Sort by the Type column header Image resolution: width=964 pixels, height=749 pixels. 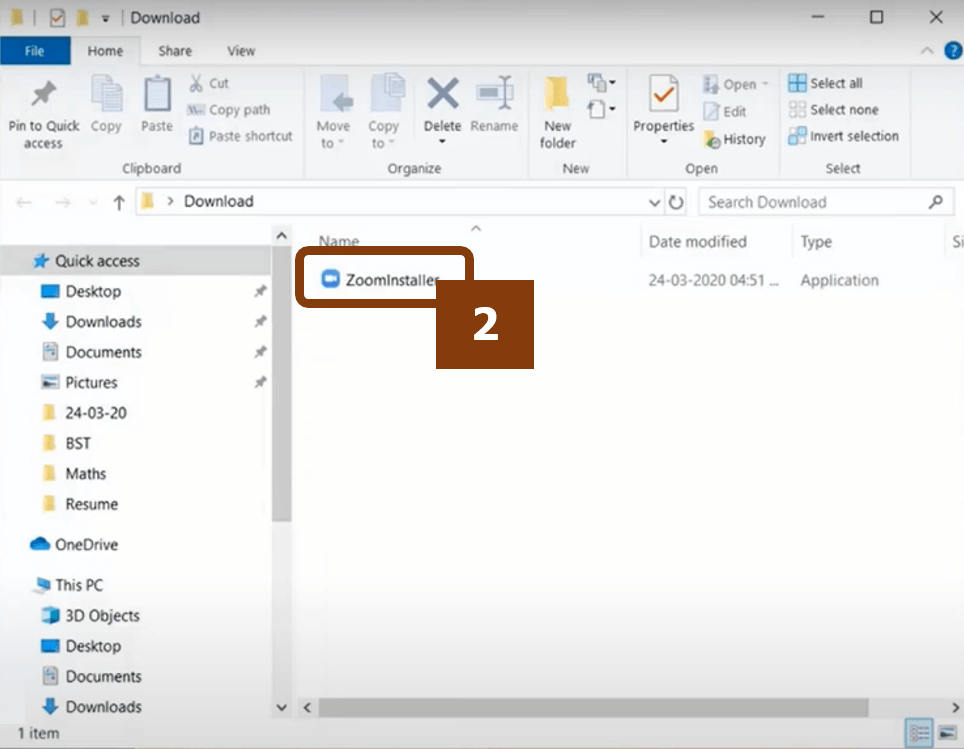click(816, 242)
